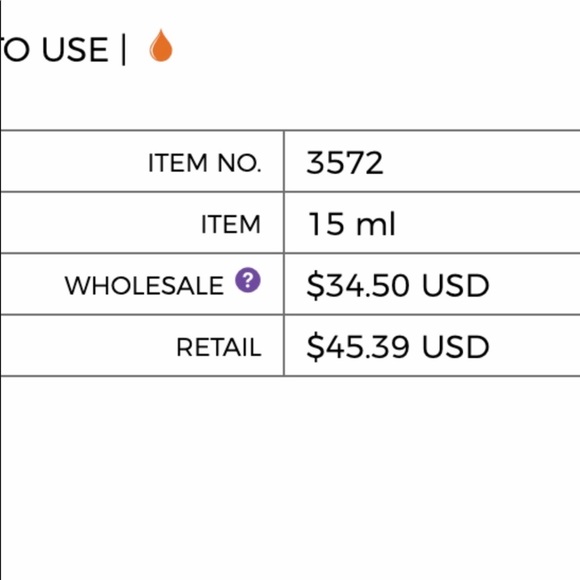Click the 'USD' text in retail row

click(456, 347)
